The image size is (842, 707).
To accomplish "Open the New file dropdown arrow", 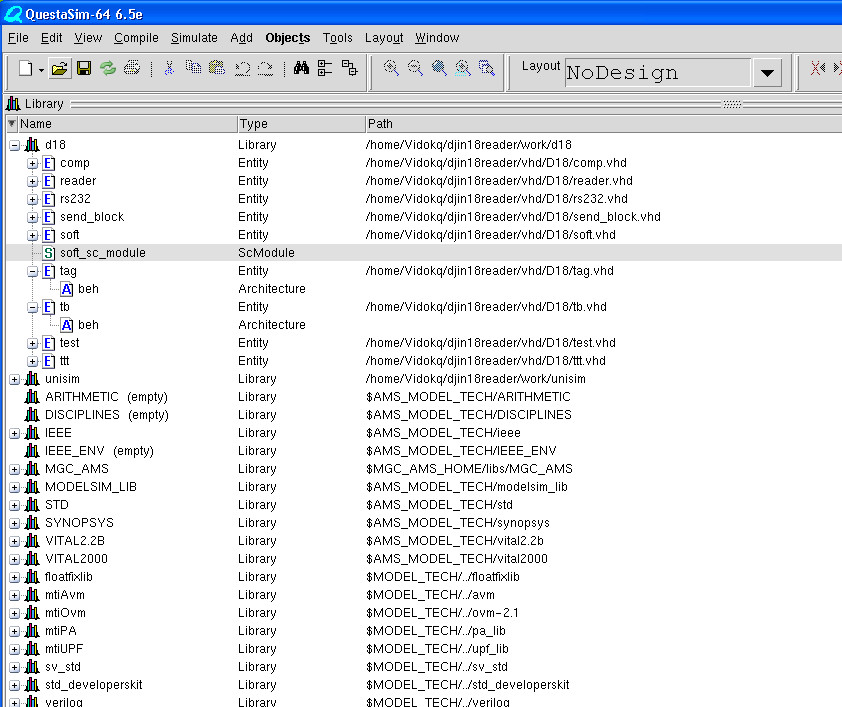I will [x=41, y=70].
